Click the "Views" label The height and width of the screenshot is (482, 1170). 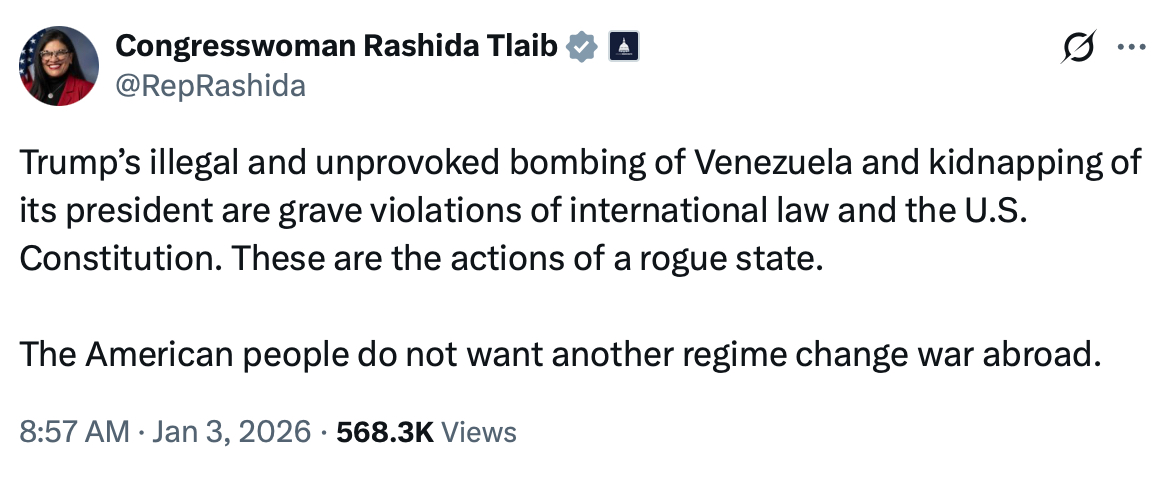(x=479, y=432)
